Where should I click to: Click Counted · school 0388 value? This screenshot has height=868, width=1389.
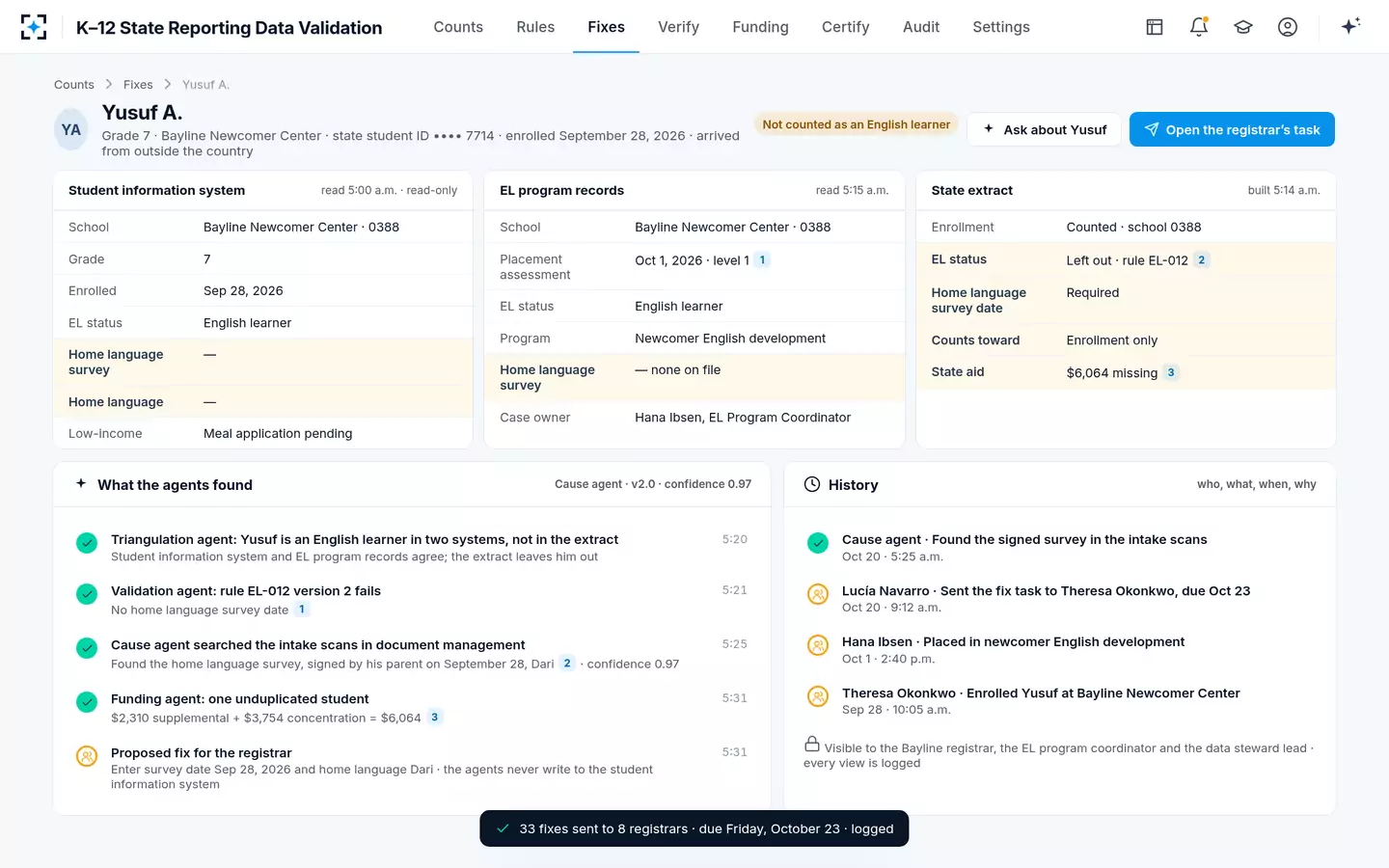(x=1134, y=228)
